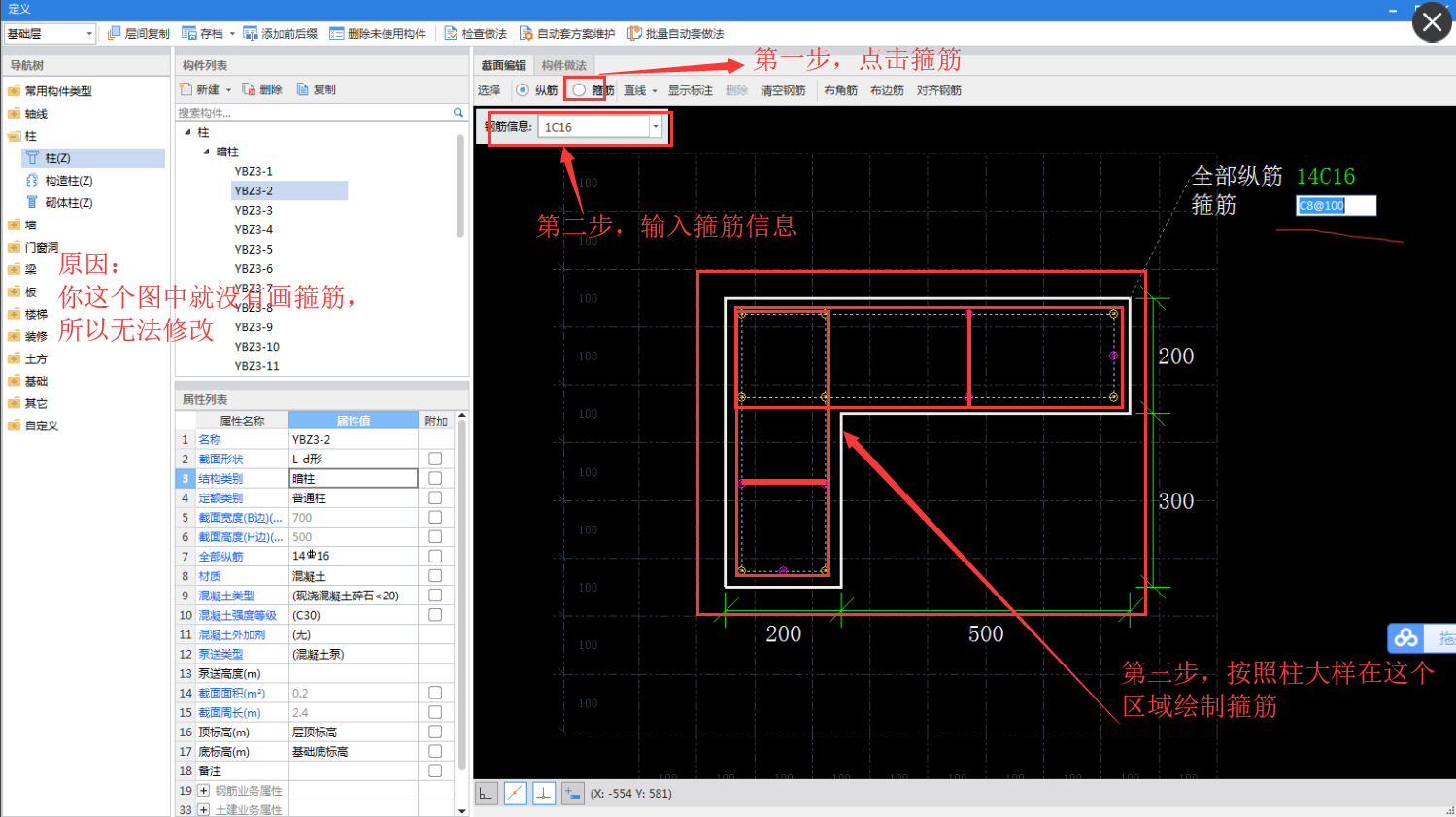Click the 层间复制 copy-between-floors icon
Screen dimensions: 1456x817
coord(114,33)
